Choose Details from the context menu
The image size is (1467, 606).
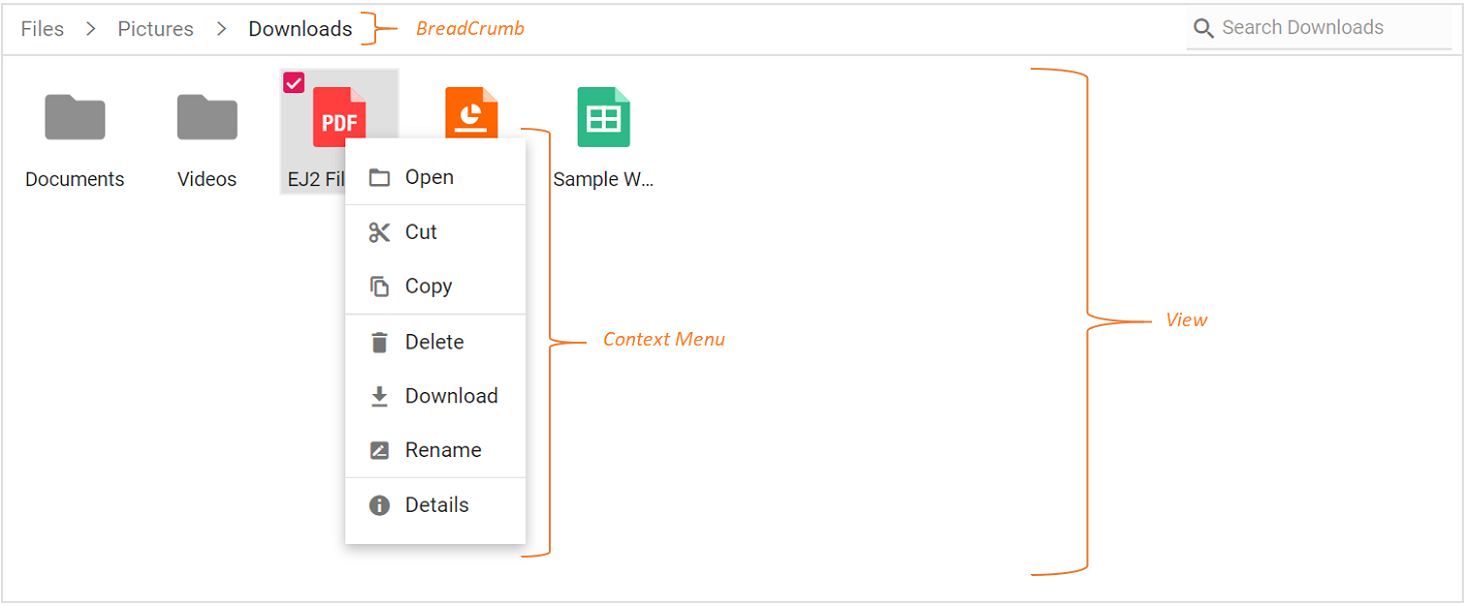click(x=435, y=505)
